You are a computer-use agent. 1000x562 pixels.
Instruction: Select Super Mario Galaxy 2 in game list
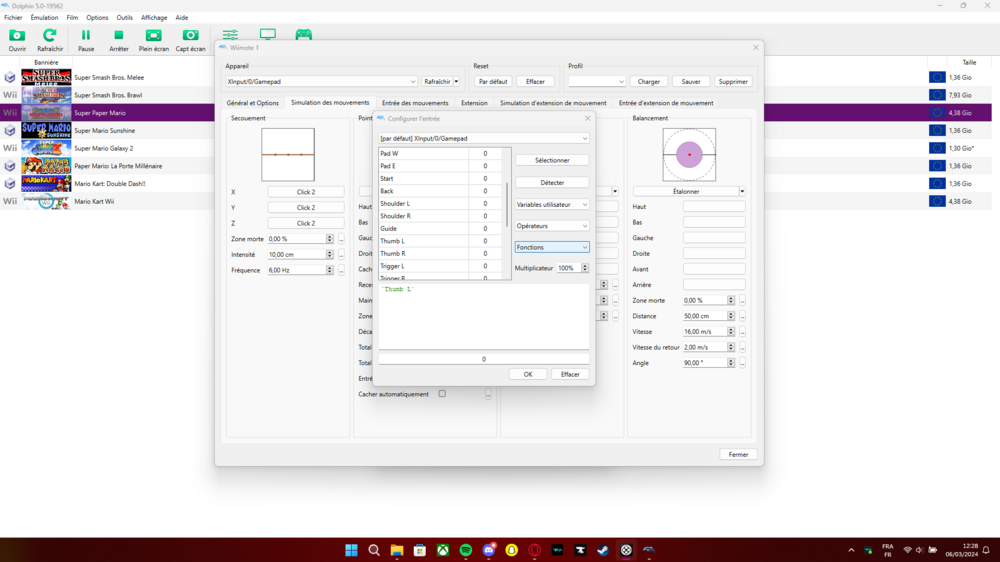[x=103, y=148]
